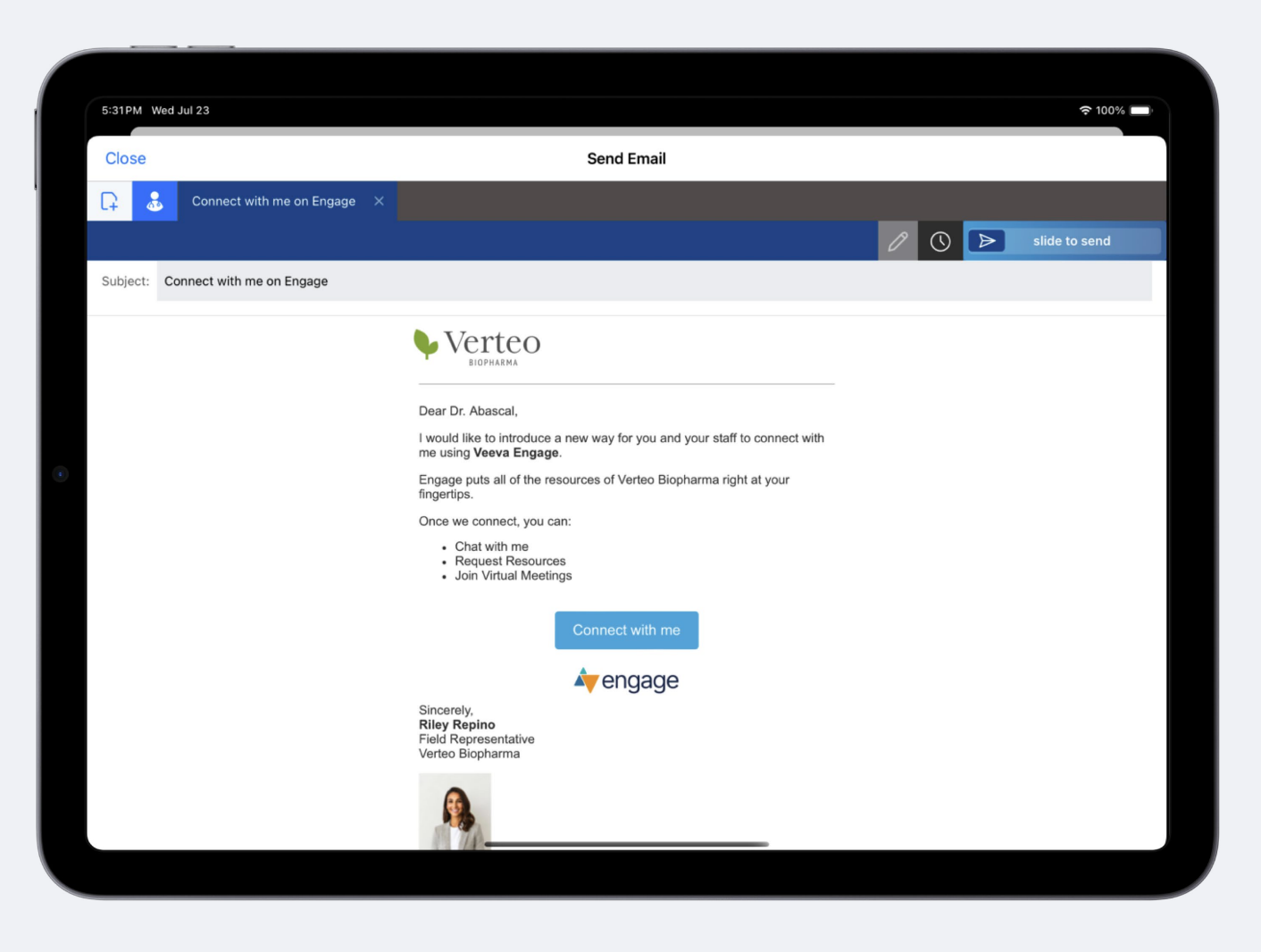The width and height of the screenshot is (1261, 952).
Task: Click the Verteo Biopharma logo
Action: (477, 347)
